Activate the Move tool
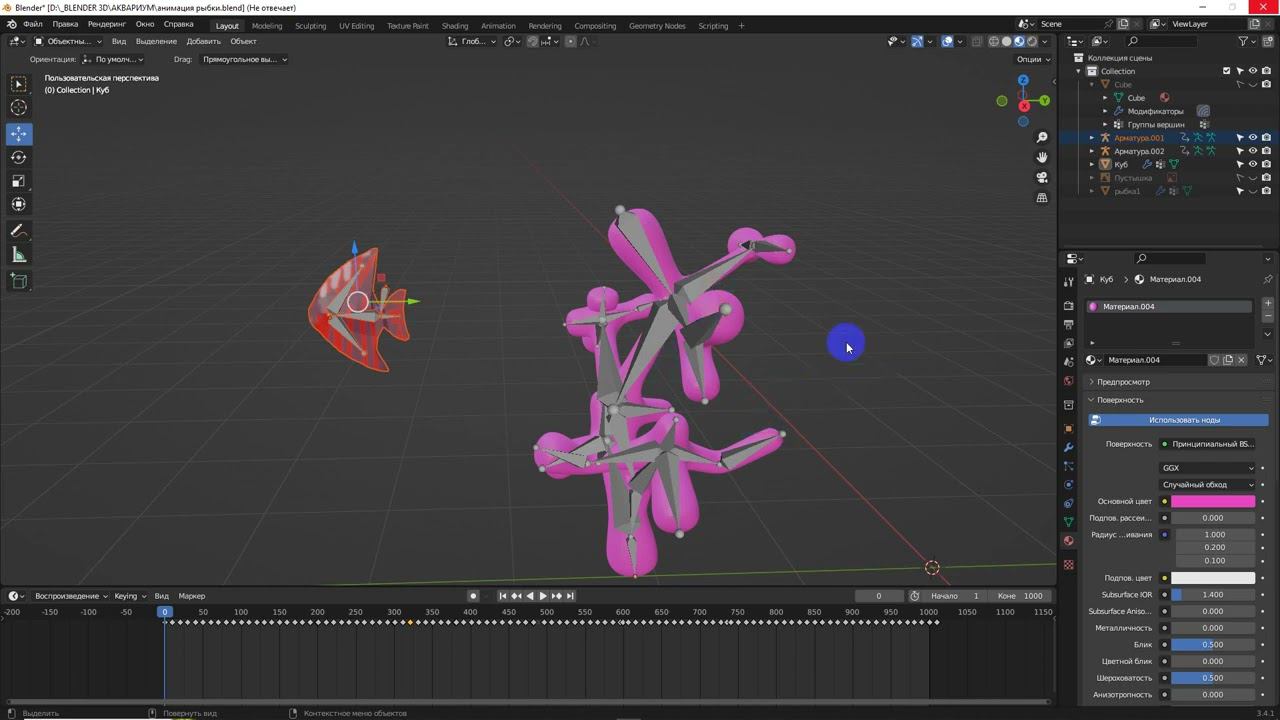The image size is (1280, 720). pos(19,133)
